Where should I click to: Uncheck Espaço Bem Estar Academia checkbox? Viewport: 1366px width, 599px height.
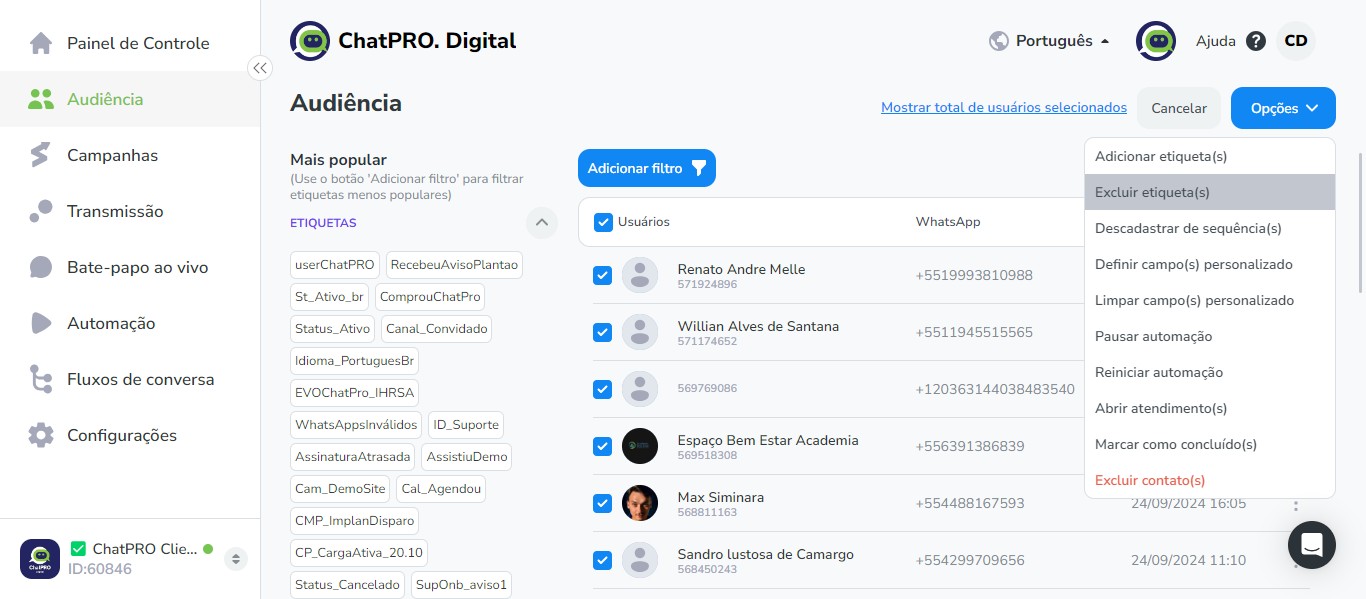click(x=602, y=446)
